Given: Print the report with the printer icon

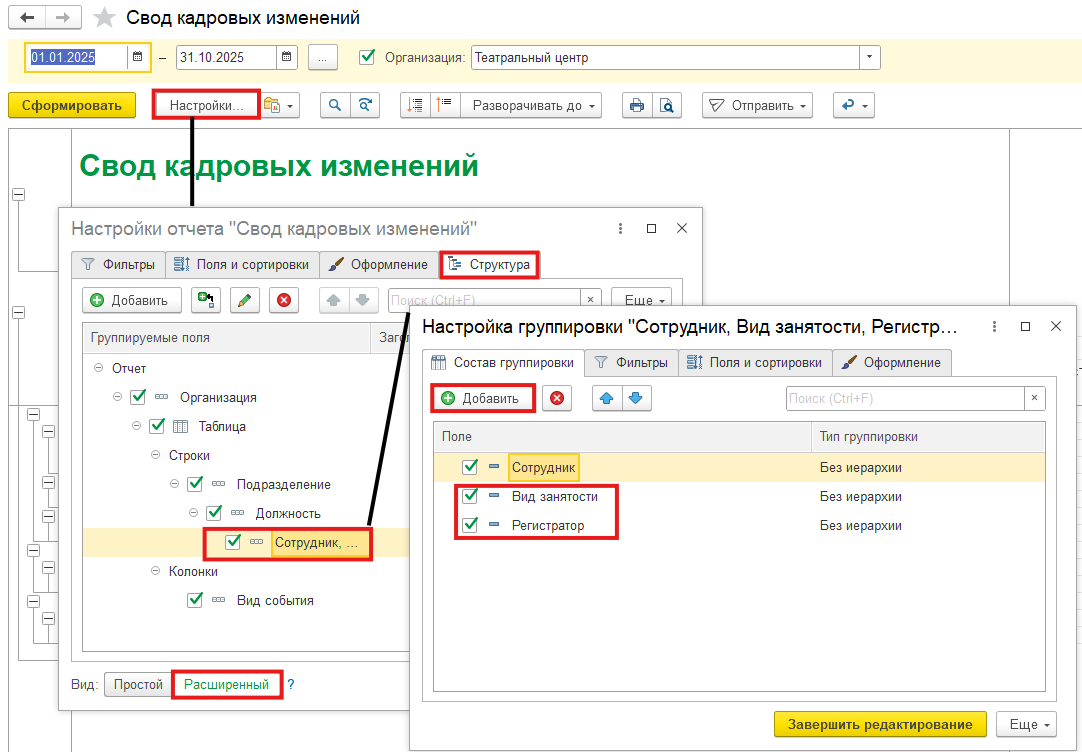Looking at the screenshot, I should [637, 106].
